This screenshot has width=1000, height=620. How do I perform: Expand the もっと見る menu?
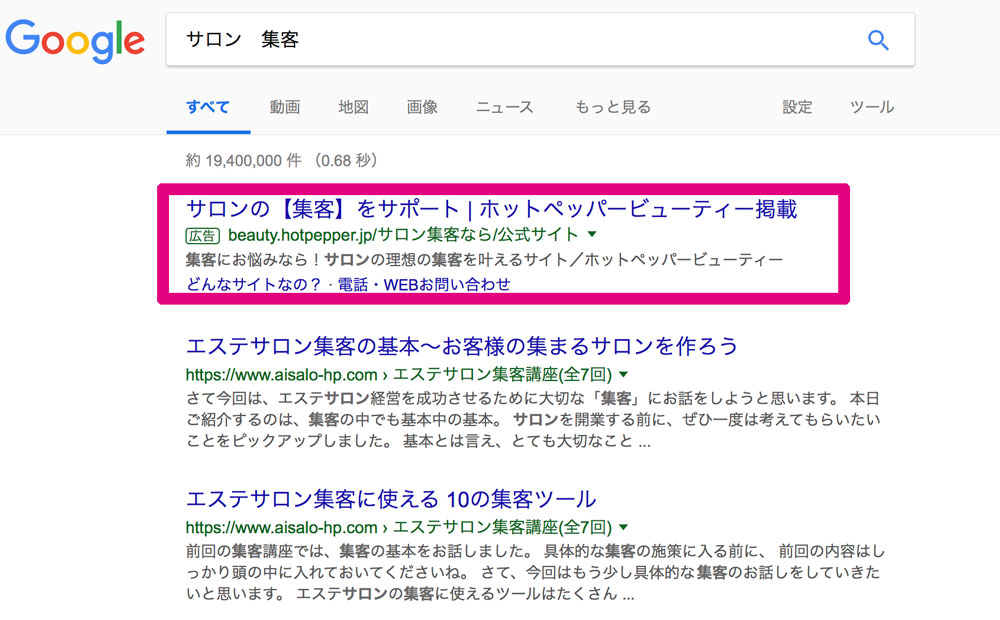(x=613, y=107)
